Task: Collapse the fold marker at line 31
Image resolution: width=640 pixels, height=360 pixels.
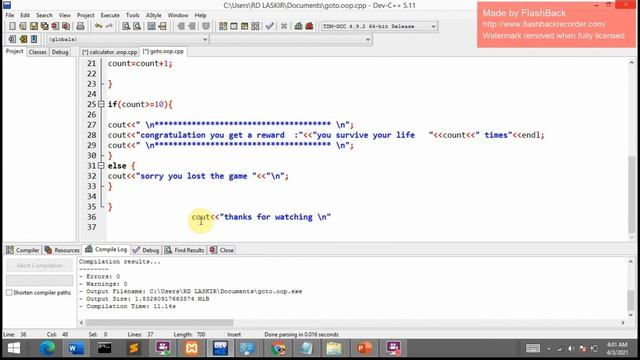Action: tap(101, 166)
